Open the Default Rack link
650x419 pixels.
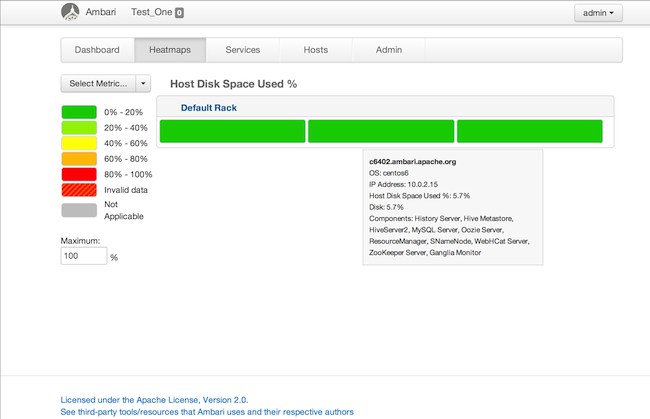(x=209, y=108)
